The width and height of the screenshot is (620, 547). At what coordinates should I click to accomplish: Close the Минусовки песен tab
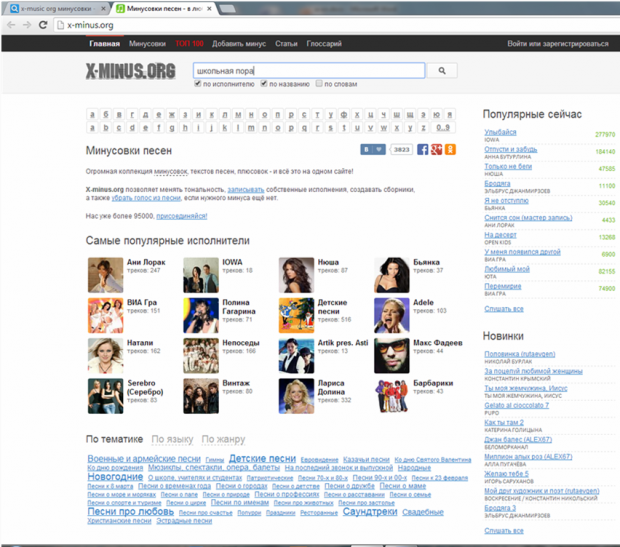point(209,8)
